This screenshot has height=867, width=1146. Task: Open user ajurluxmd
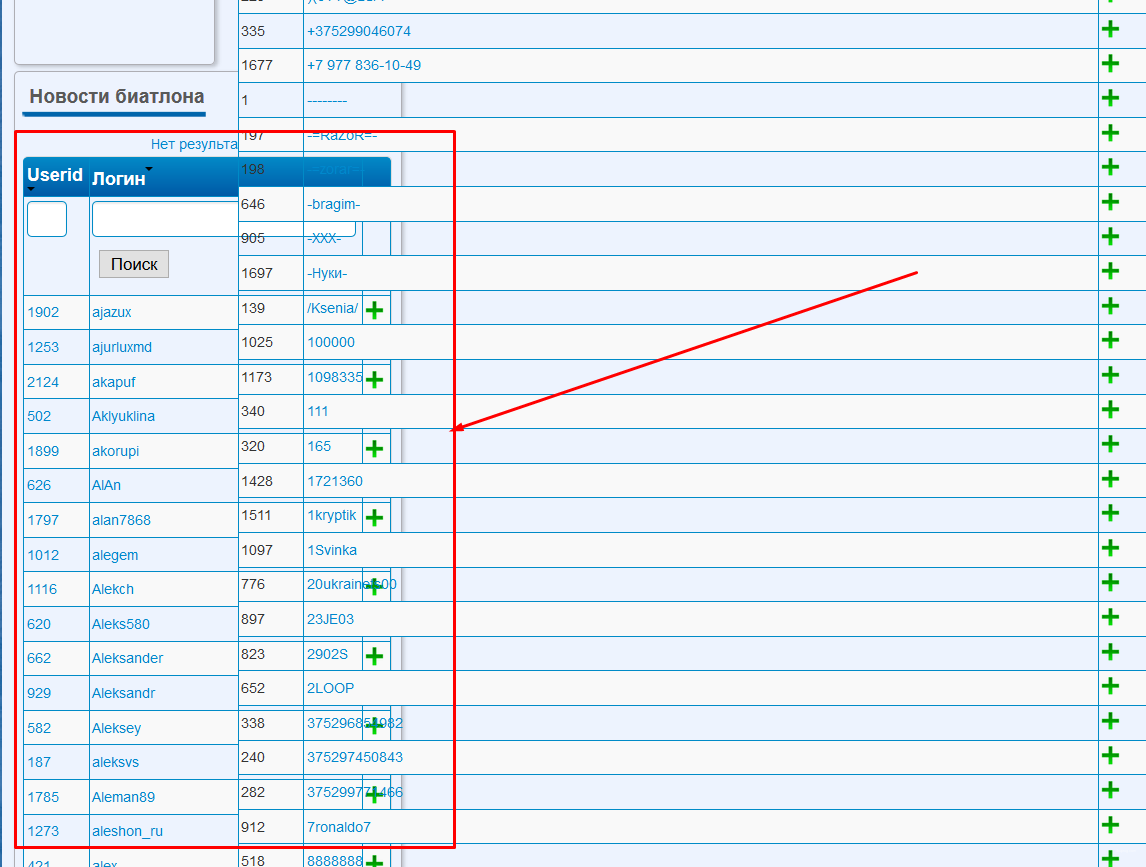pos(122,347)
